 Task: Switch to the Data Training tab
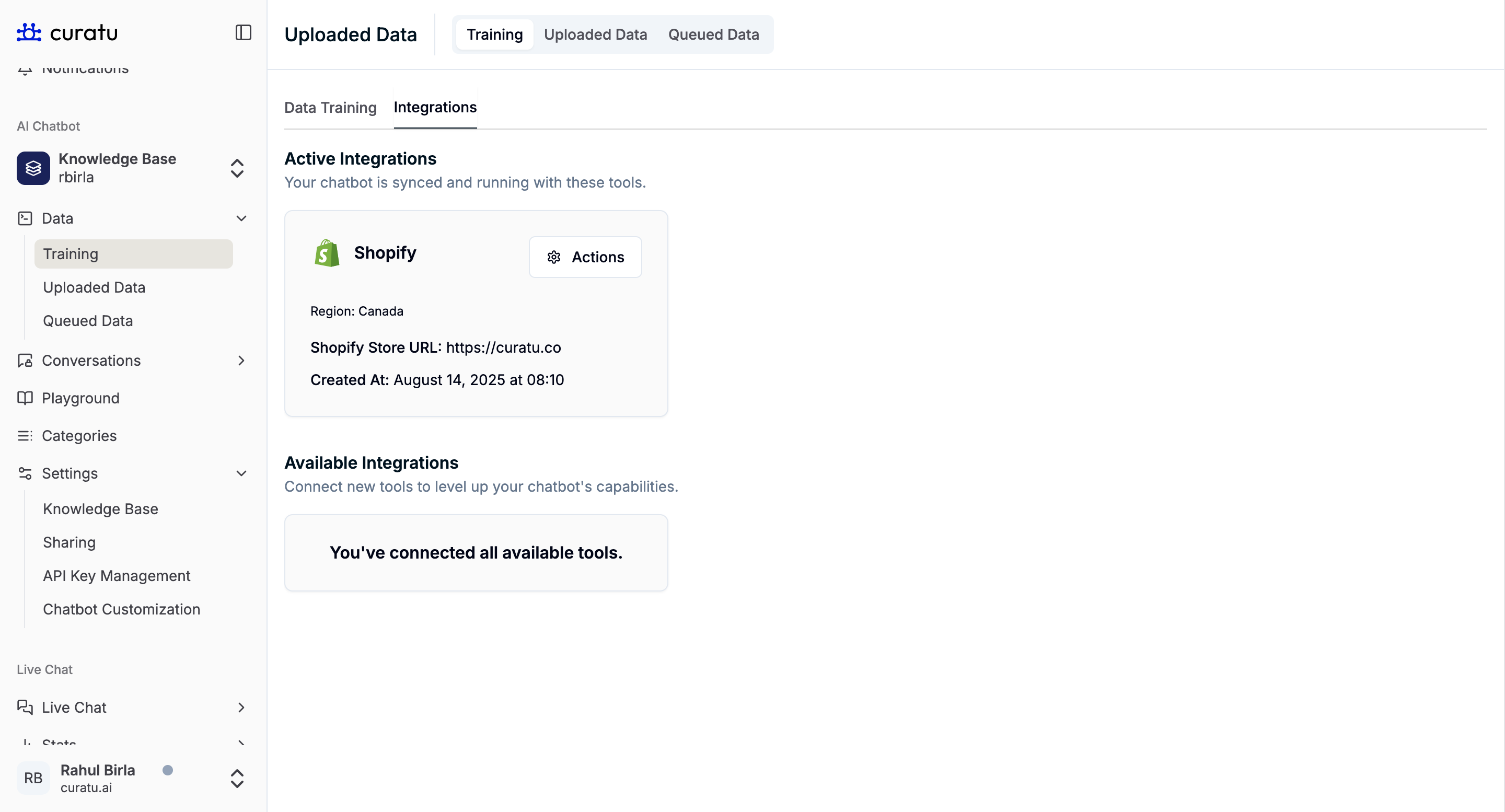(x=330, y=108)
